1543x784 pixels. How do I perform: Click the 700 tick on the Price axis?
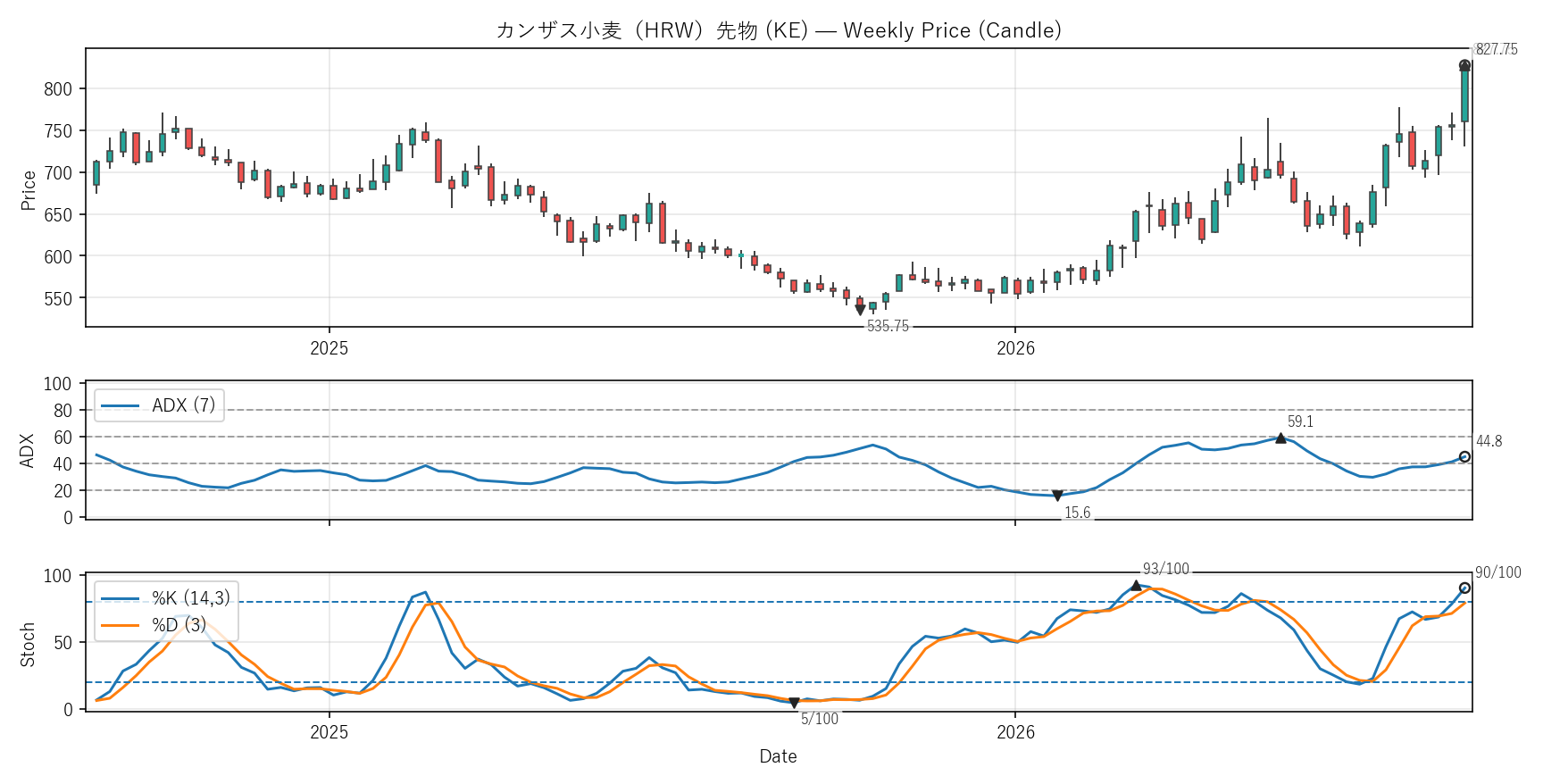[x=58, y=173]
